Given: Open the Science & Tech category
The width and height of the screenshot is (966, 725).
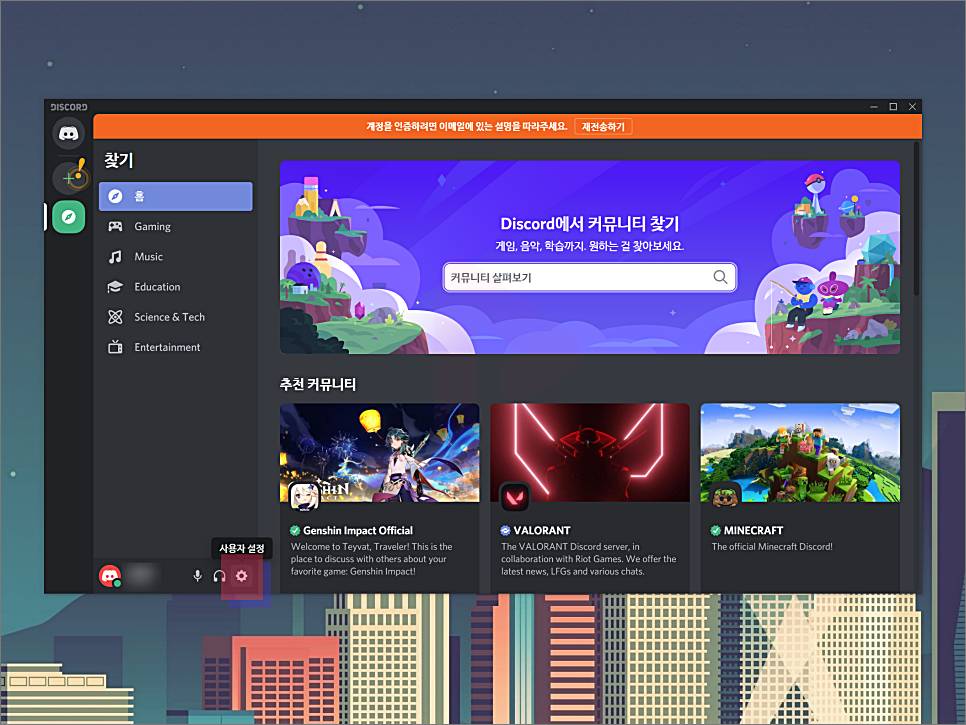Looking at the screenshot, I should [x=176, y=317].
